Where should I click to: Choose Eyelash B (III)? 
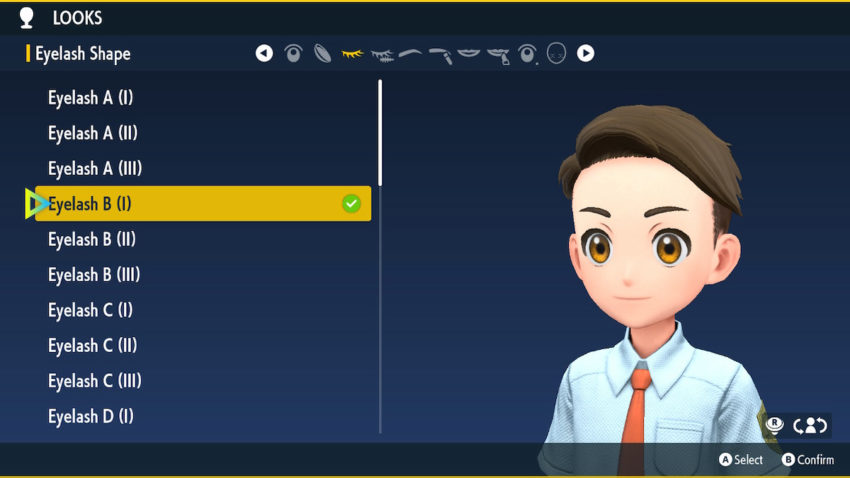tap(94, 275)
